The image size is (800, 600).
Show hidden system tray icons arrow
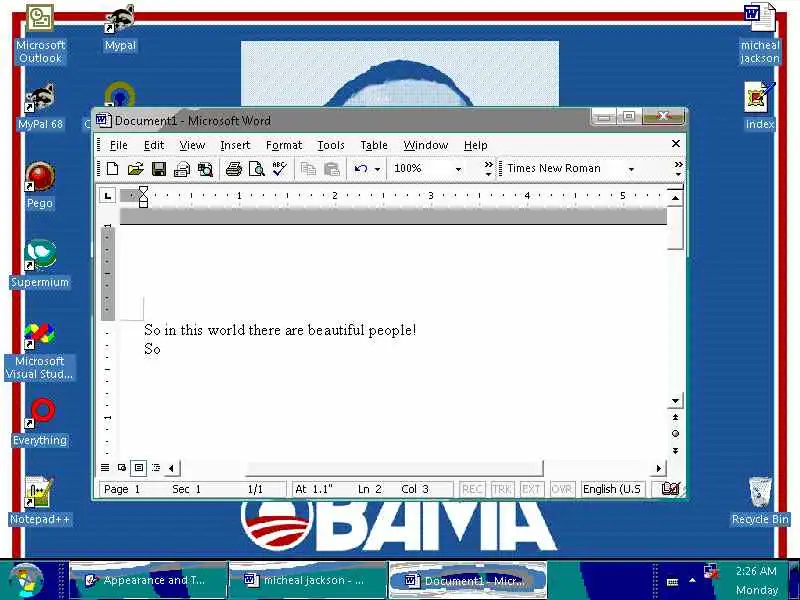[x=692, y=581]
